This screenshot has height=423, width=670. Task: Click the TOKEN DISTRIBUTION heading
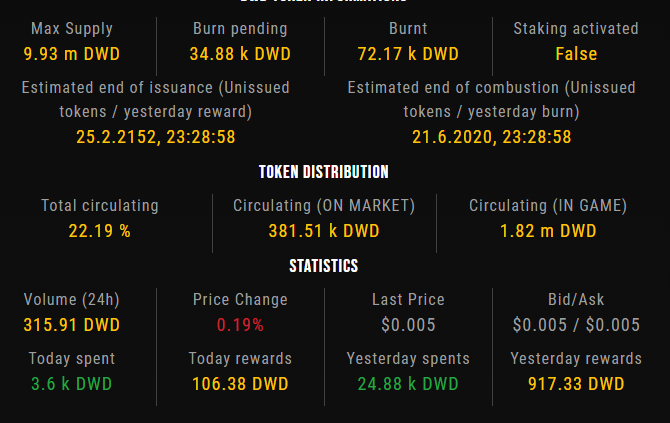324,172
